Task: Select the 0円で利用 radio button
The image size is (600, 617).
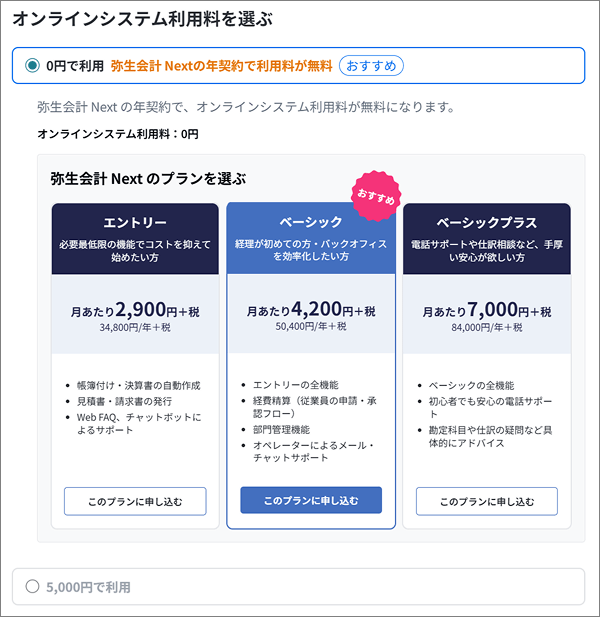Action: [32, 66]
